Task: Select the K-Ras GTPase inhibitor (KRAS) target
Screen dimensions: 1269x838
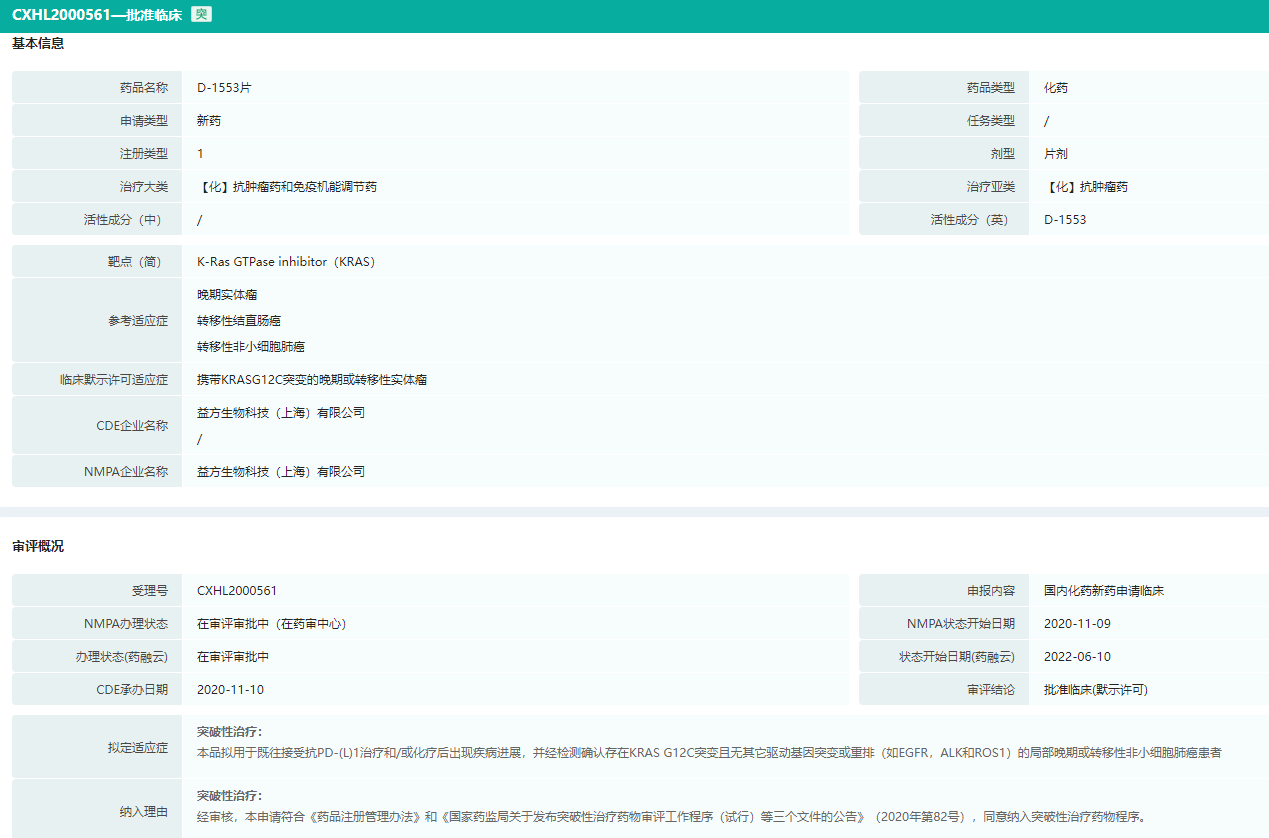Action: (286, 262)
